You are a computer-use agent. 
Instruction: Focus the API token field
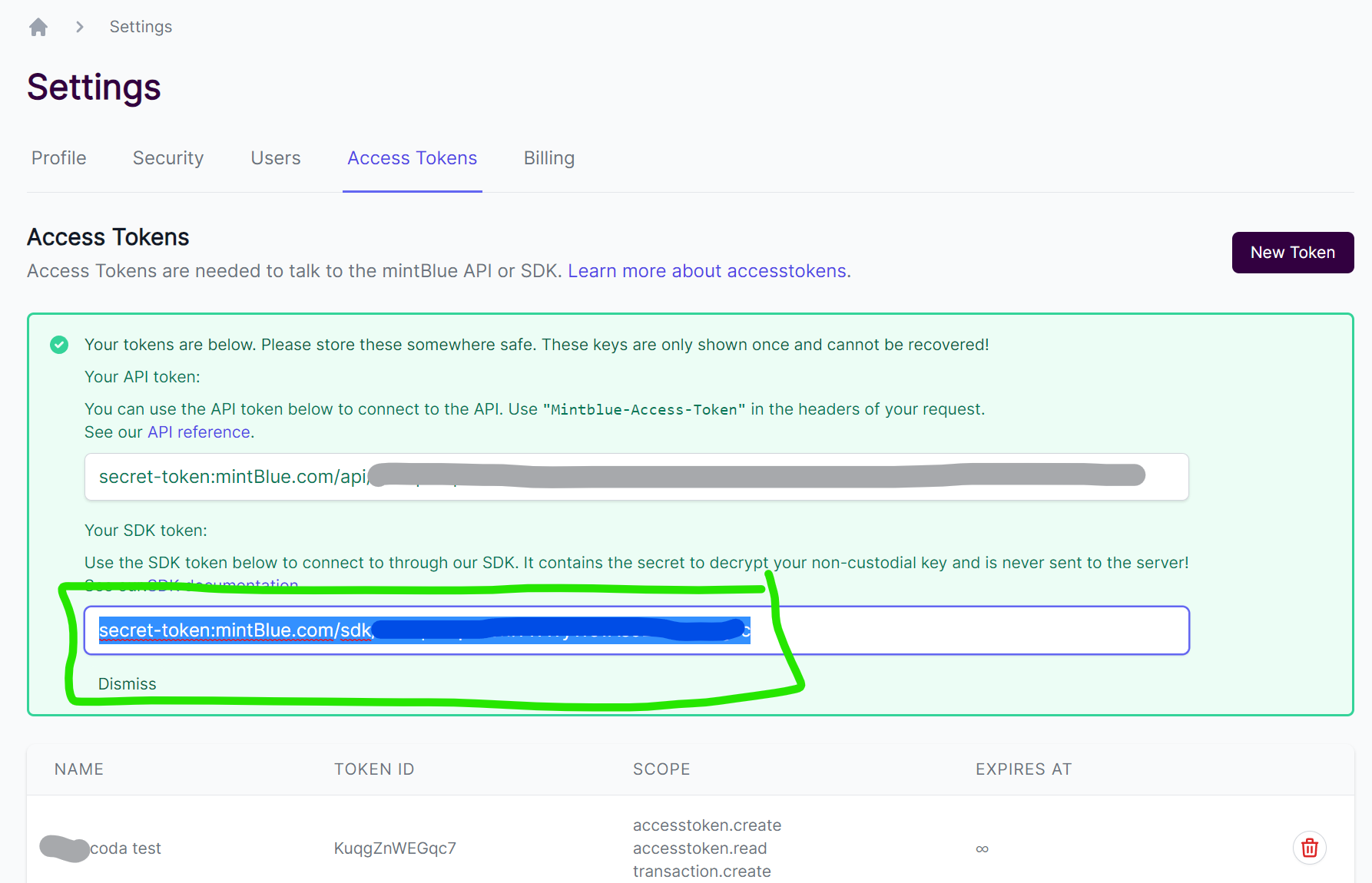pos(637,477)
